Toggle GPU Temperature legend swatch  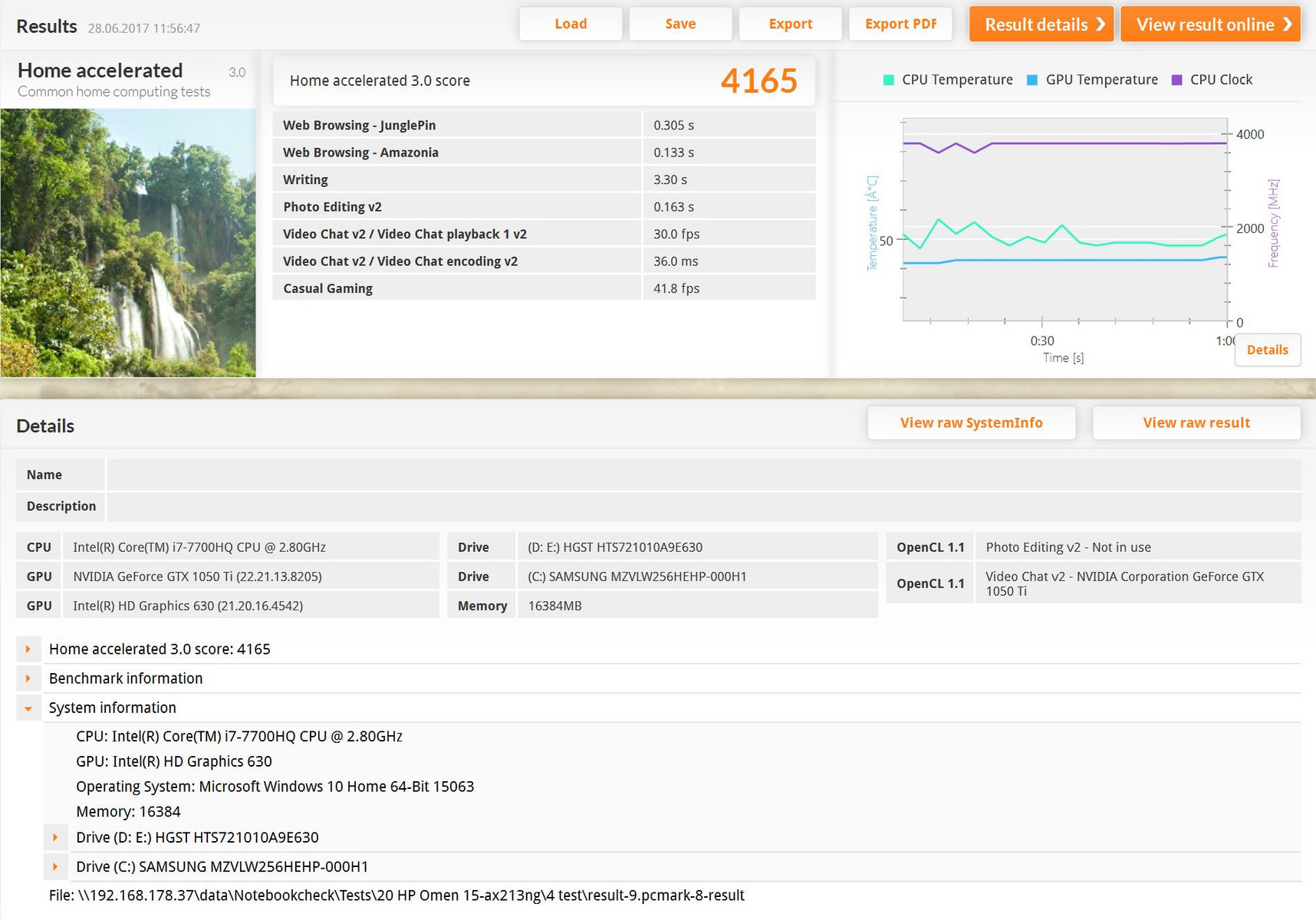coord(1032,80)
